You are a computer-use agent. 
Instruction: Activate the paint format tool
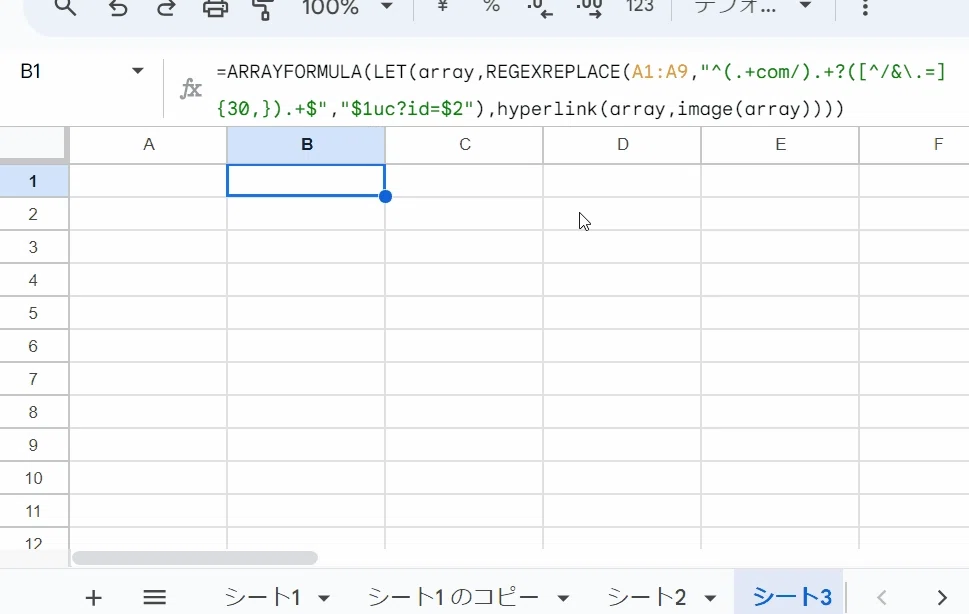click(x=264, y=9)
